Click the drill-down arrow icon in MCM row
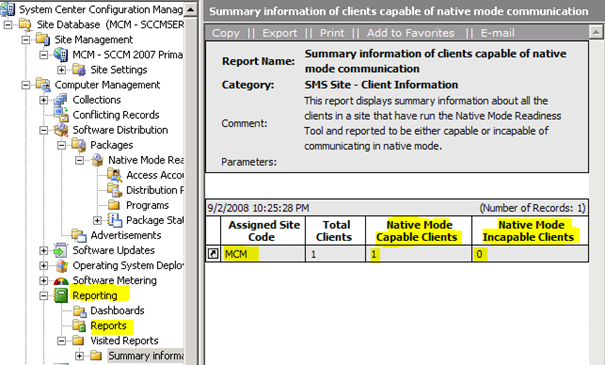Image resolution: width=605 pixels, height=365 pixels. tap(213, 253)
